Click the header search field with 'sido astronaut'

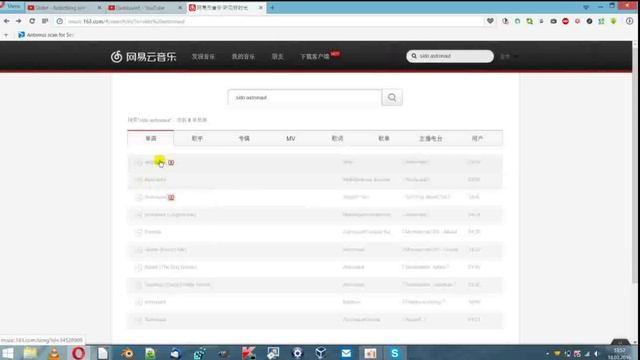pyautogui.click(x=450, y=56)
